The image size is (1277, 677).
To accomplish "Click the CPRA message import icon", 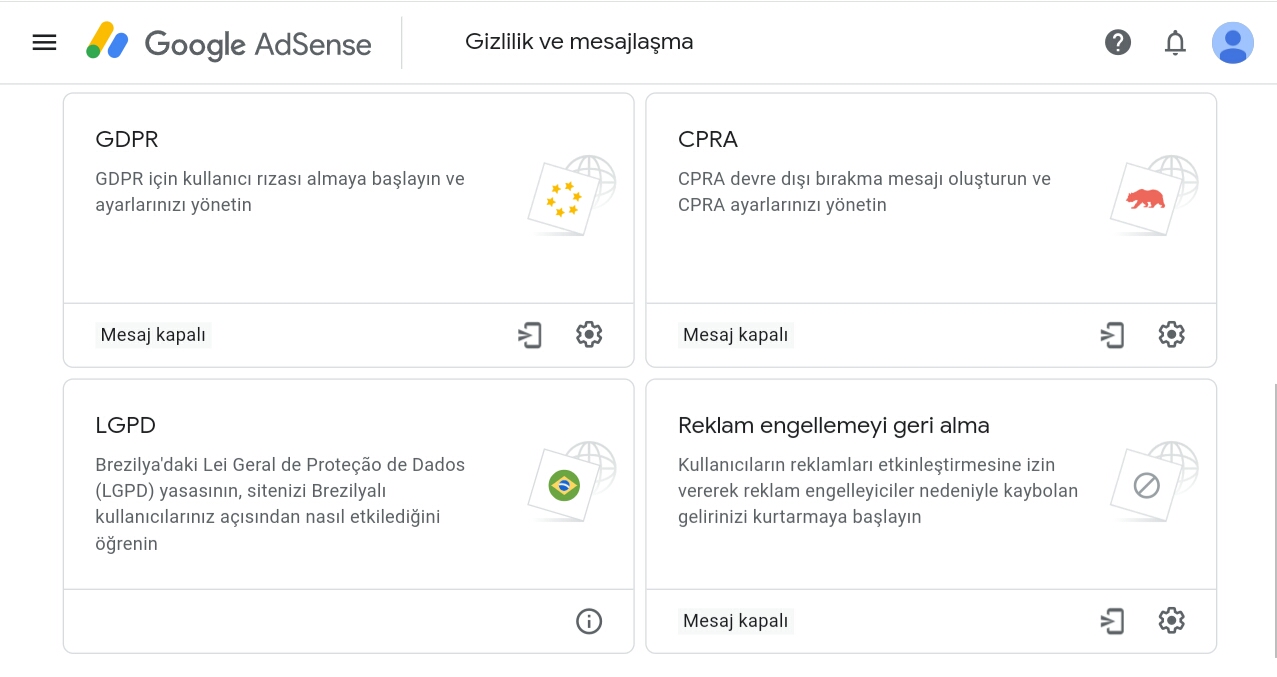I will click(1112, 335).
